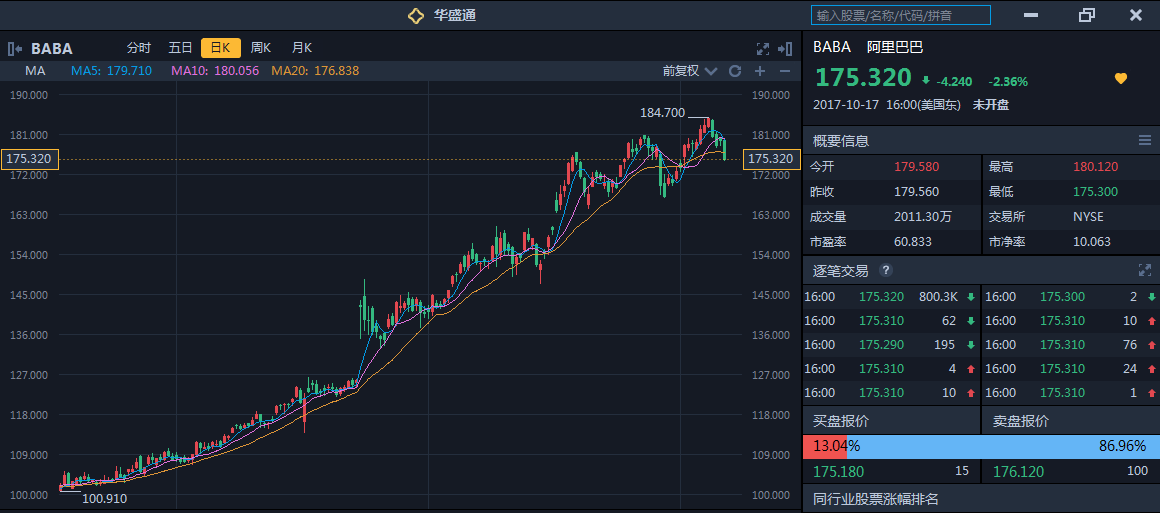The image size is (1160, 513).
Task: Refresh the K-line chart
Action: (735, 71)
